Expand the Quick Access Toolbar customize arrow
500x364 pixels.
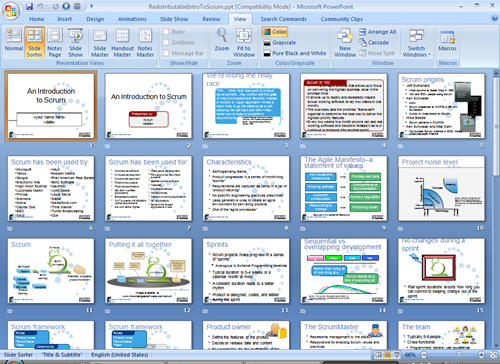91,6
